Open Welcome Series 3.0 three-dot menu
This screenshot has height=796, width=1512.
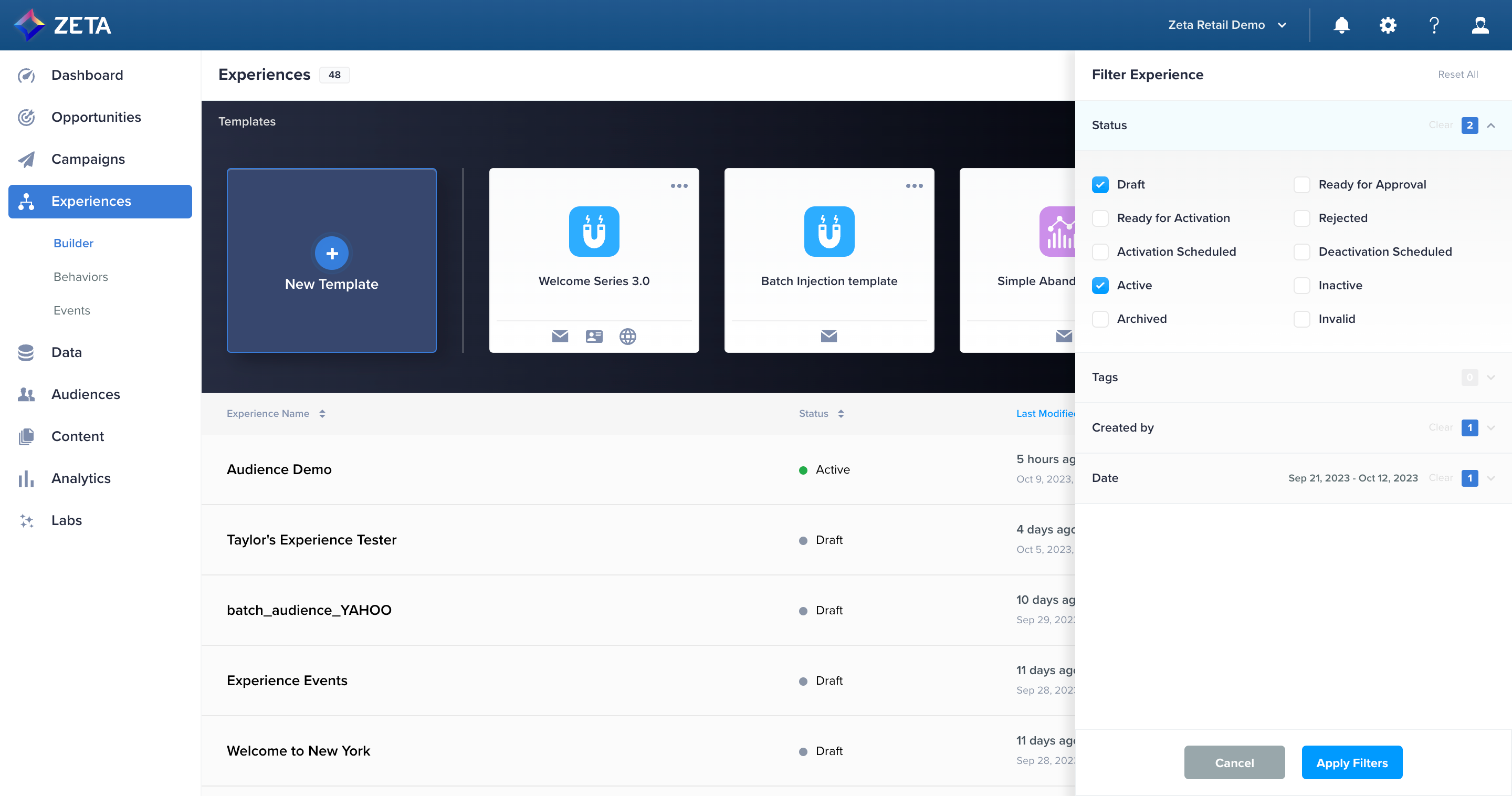point(679,186)
